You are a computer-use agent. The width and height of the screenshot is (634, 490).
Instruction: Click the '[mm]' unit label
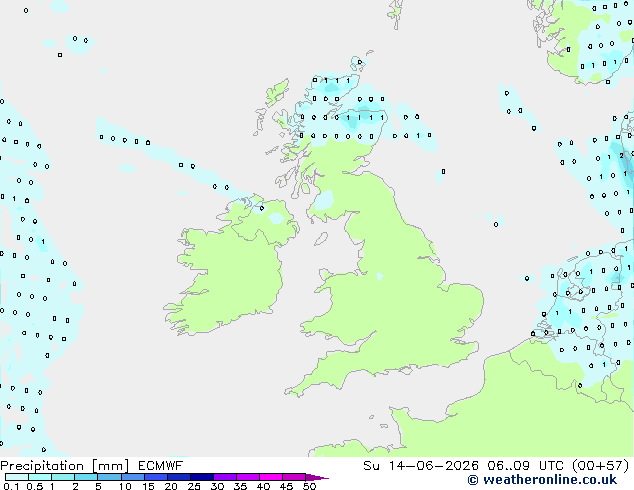point(110,466)
